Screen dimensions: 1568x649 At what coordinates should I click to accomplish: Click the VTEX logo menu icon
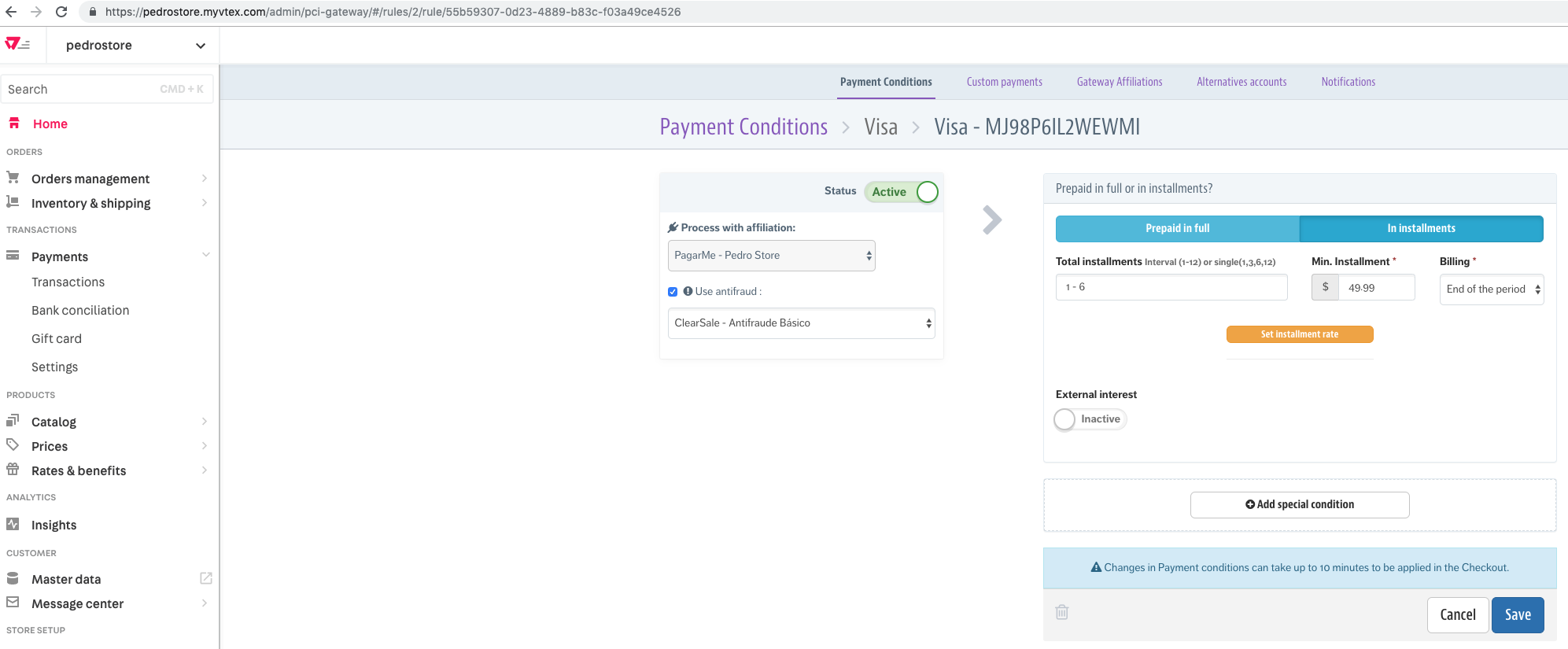tap(17, 44)
